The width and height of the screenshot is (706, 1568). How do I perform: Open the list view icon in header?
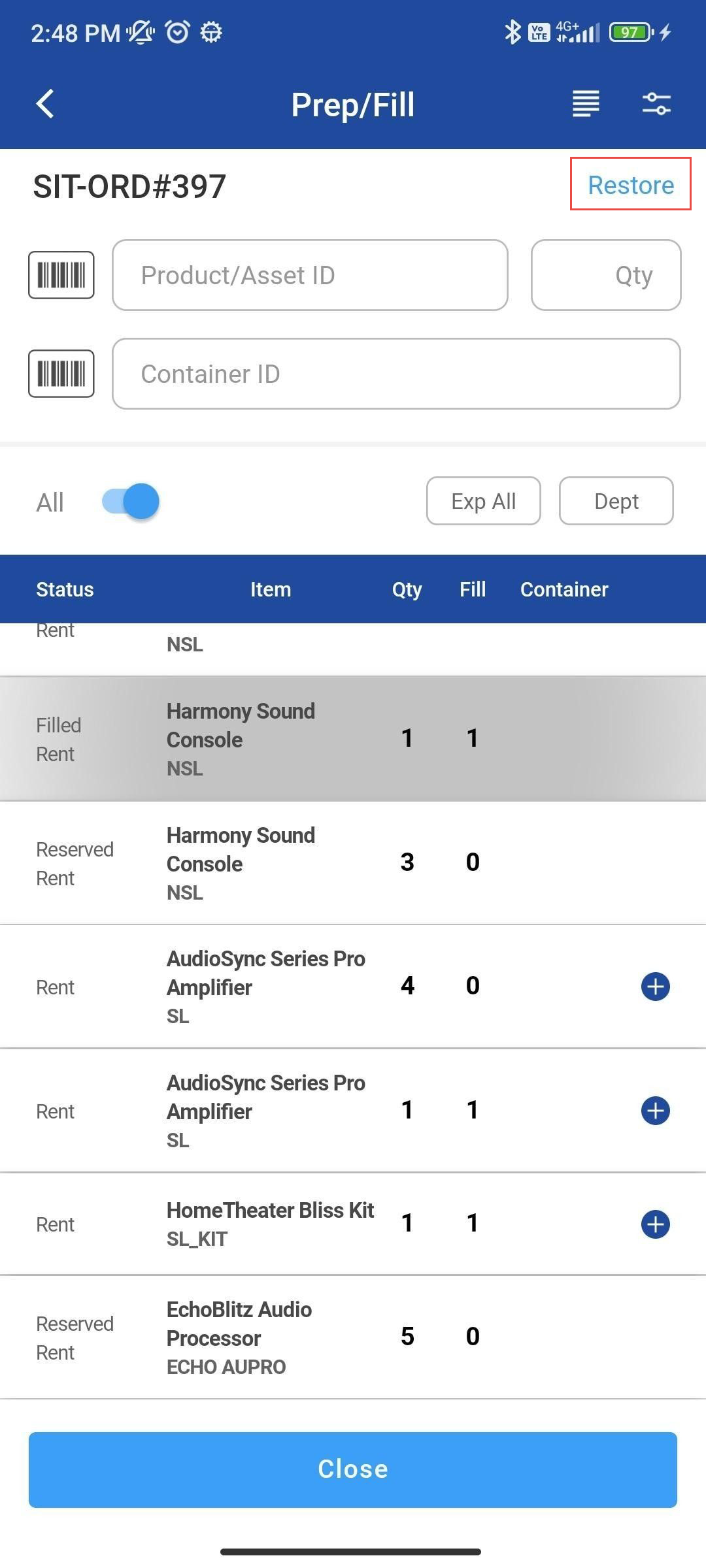[586, 104]
